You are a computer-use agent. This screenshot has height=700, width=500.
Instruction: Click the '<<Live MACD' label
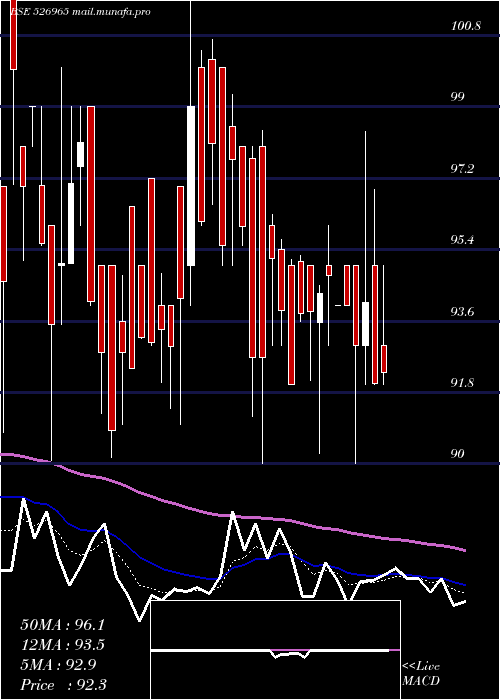[421, 674]
